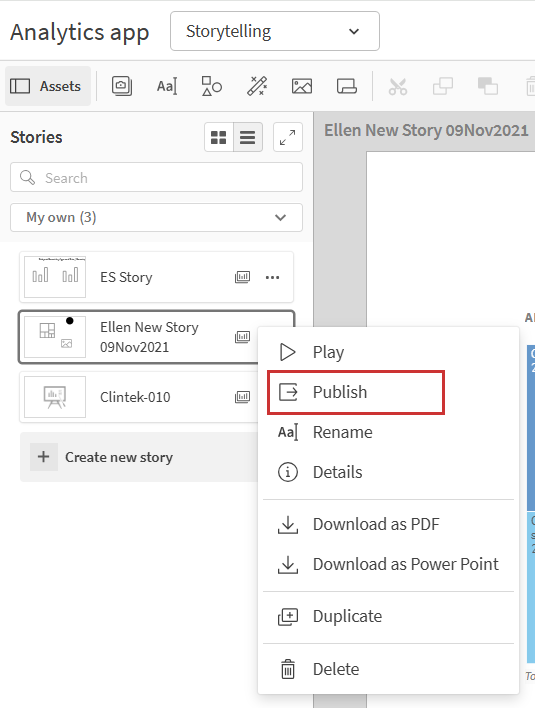Open Clintek-010 story thumbnail

pyautogui.click(x=55, y=397)
